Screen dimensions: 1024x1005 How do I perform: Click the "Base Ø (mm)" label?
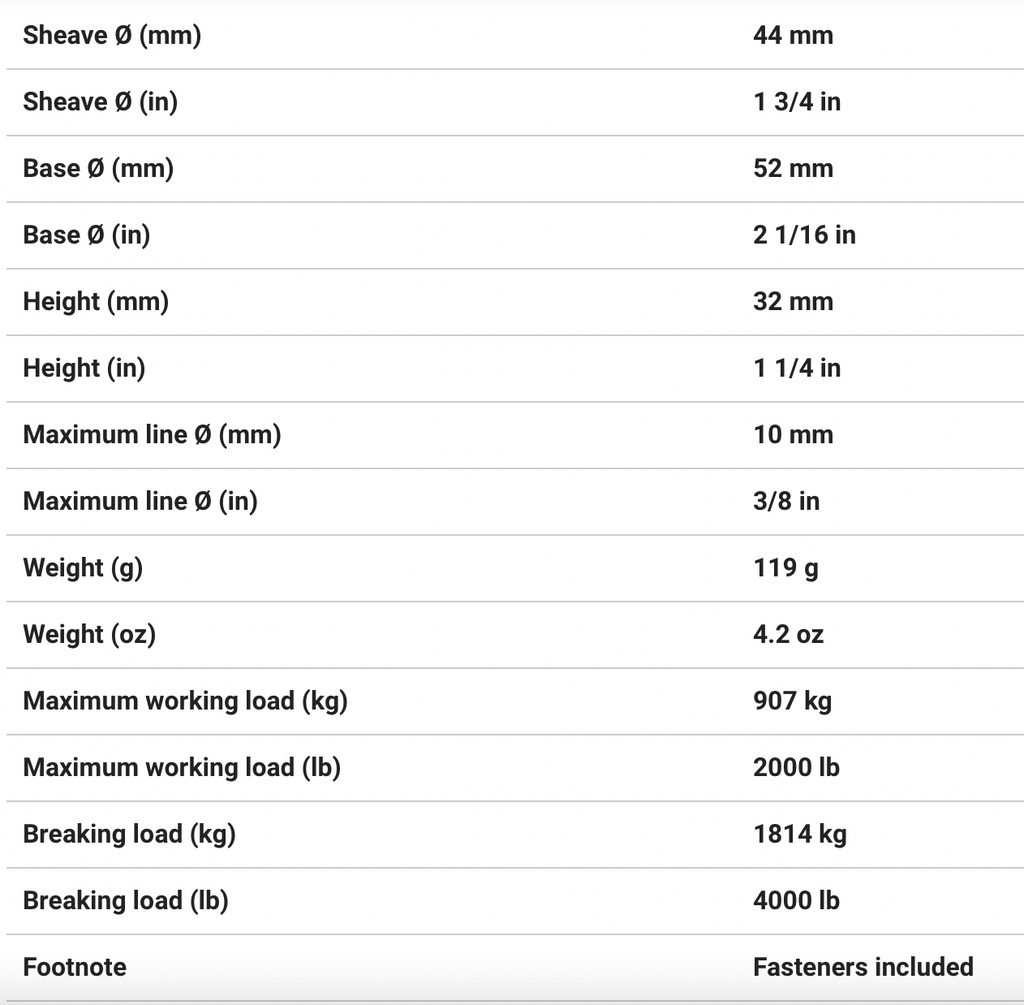click(98, 168)
